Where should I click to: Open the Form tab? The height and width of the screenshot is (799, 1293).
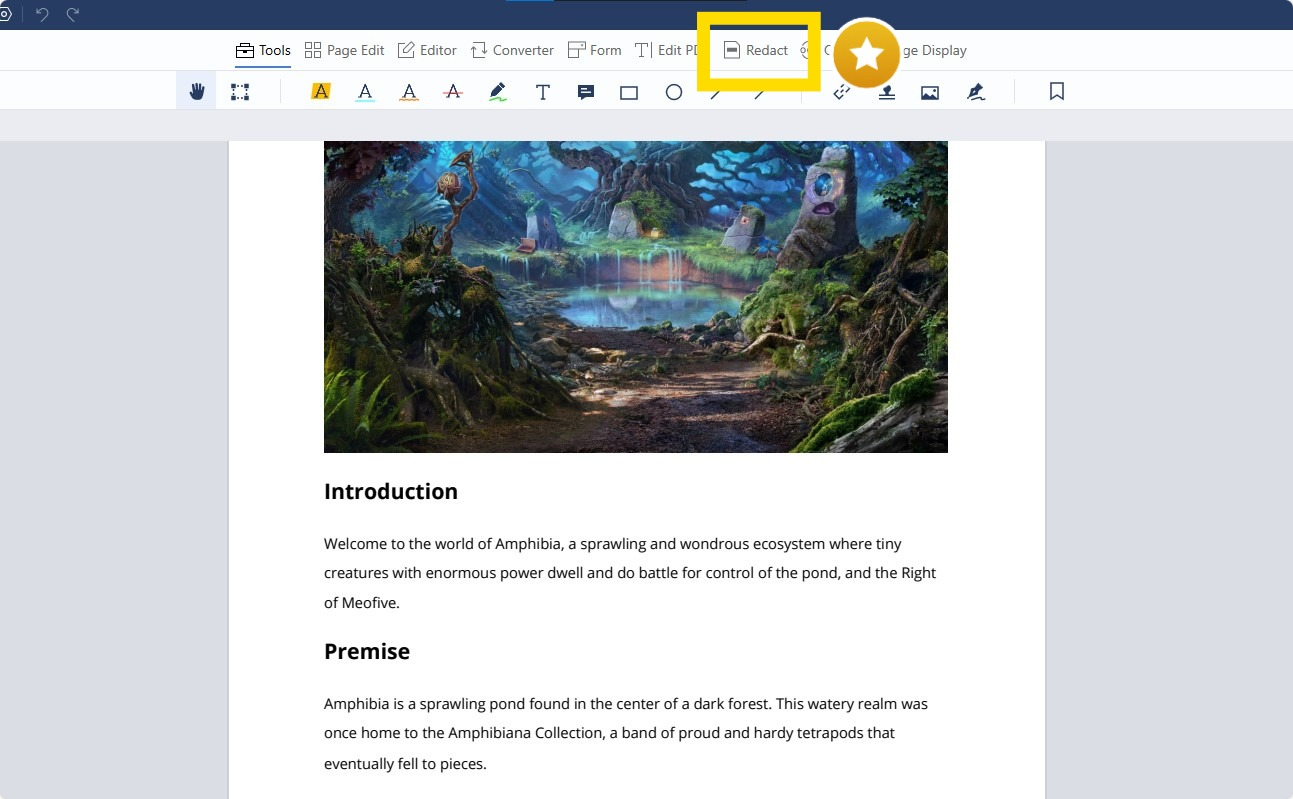coord(594,50)
